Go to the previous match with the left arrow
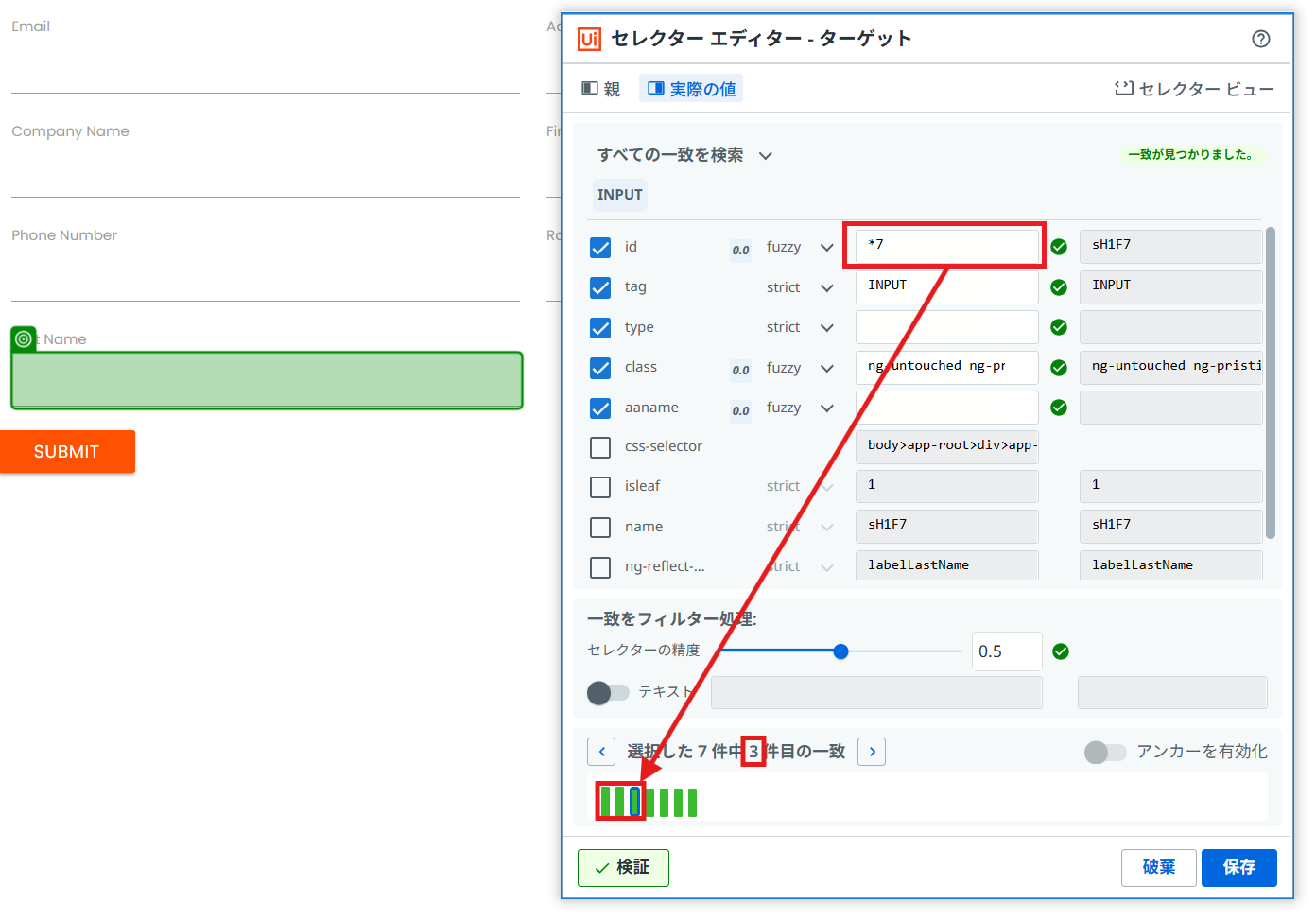 [601, 752]
